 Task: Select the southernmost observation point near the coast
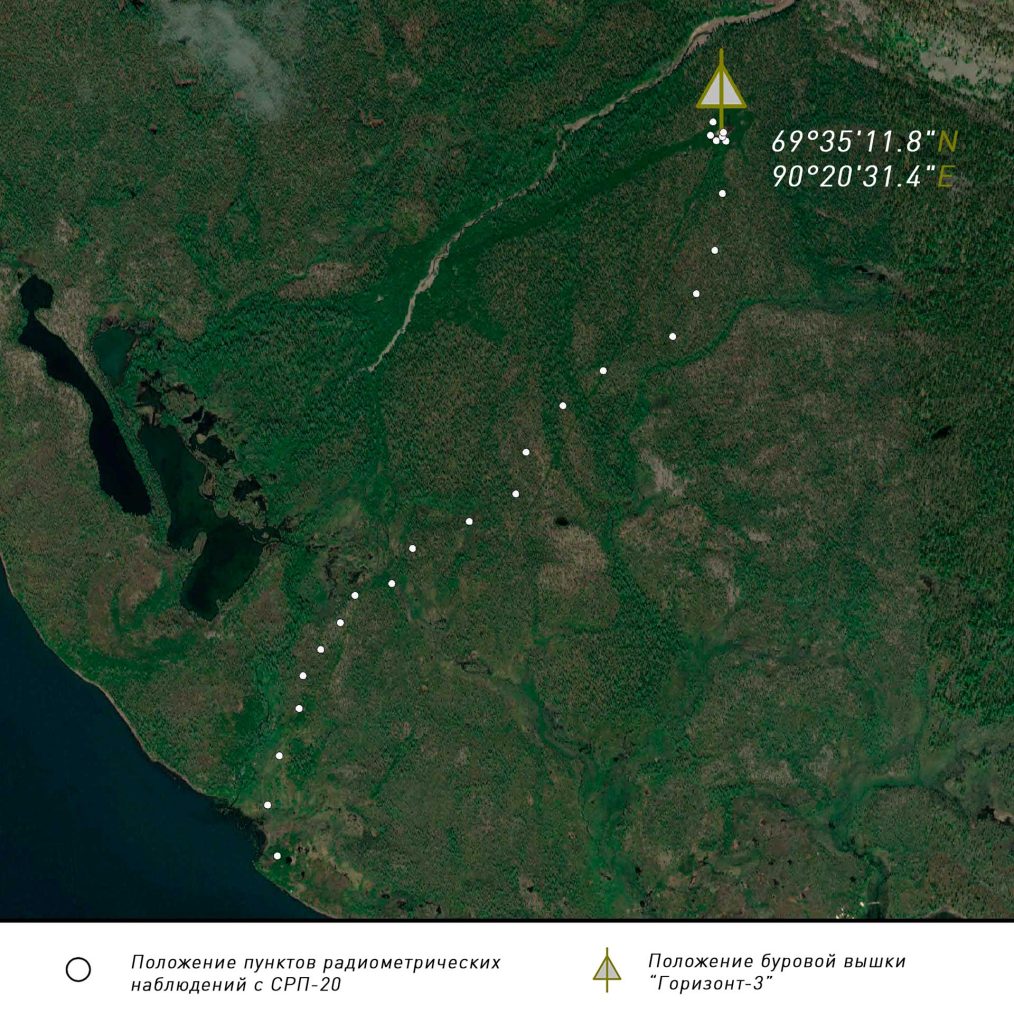click(x=277, y=855)
